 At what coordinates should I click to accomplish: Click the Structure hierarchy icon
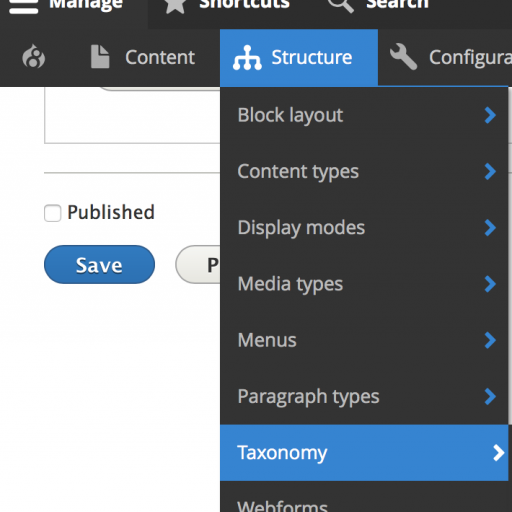point(247,58)
